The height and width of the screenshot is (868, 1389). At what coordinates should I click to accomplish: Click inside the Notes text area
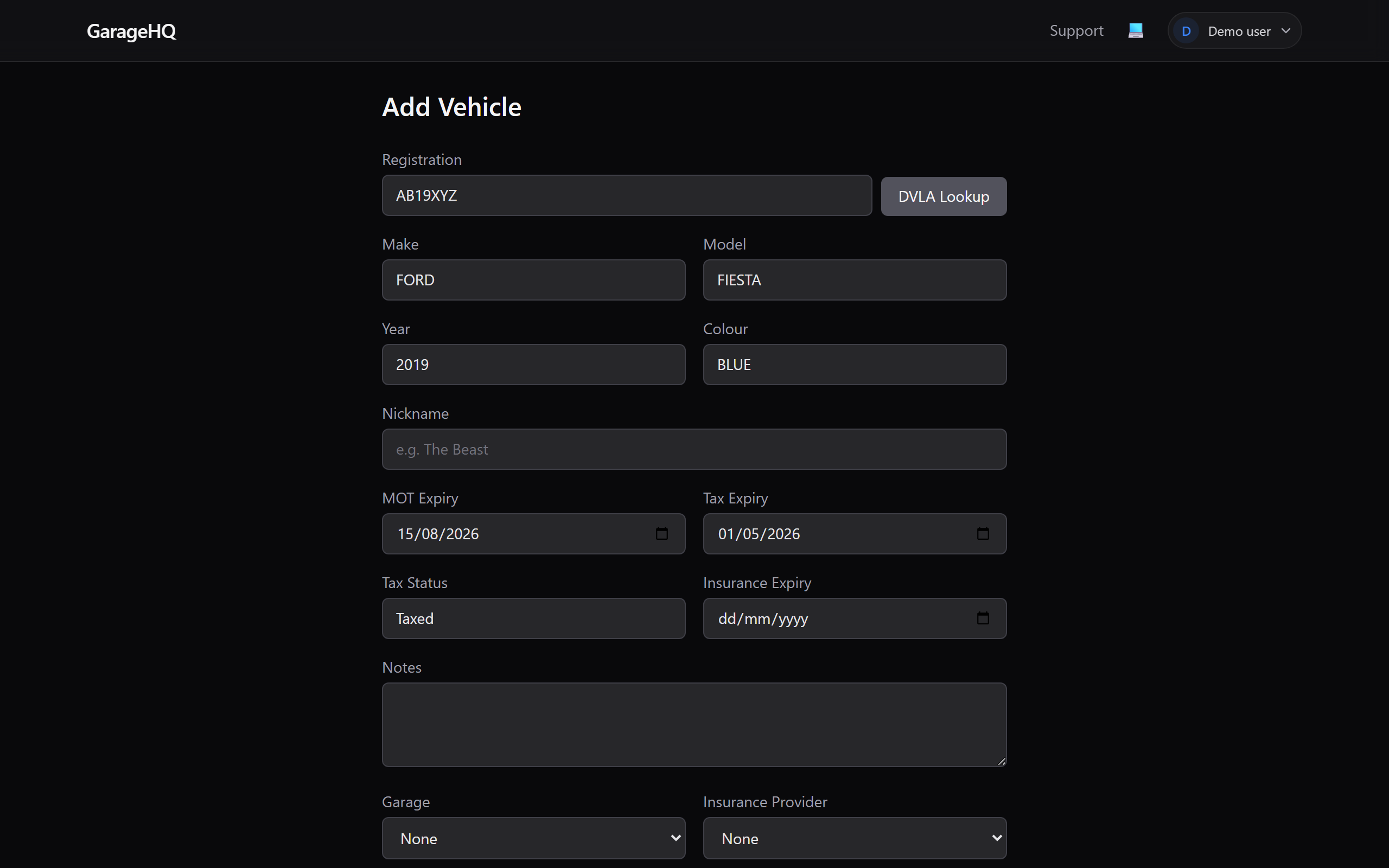[693, 724]
